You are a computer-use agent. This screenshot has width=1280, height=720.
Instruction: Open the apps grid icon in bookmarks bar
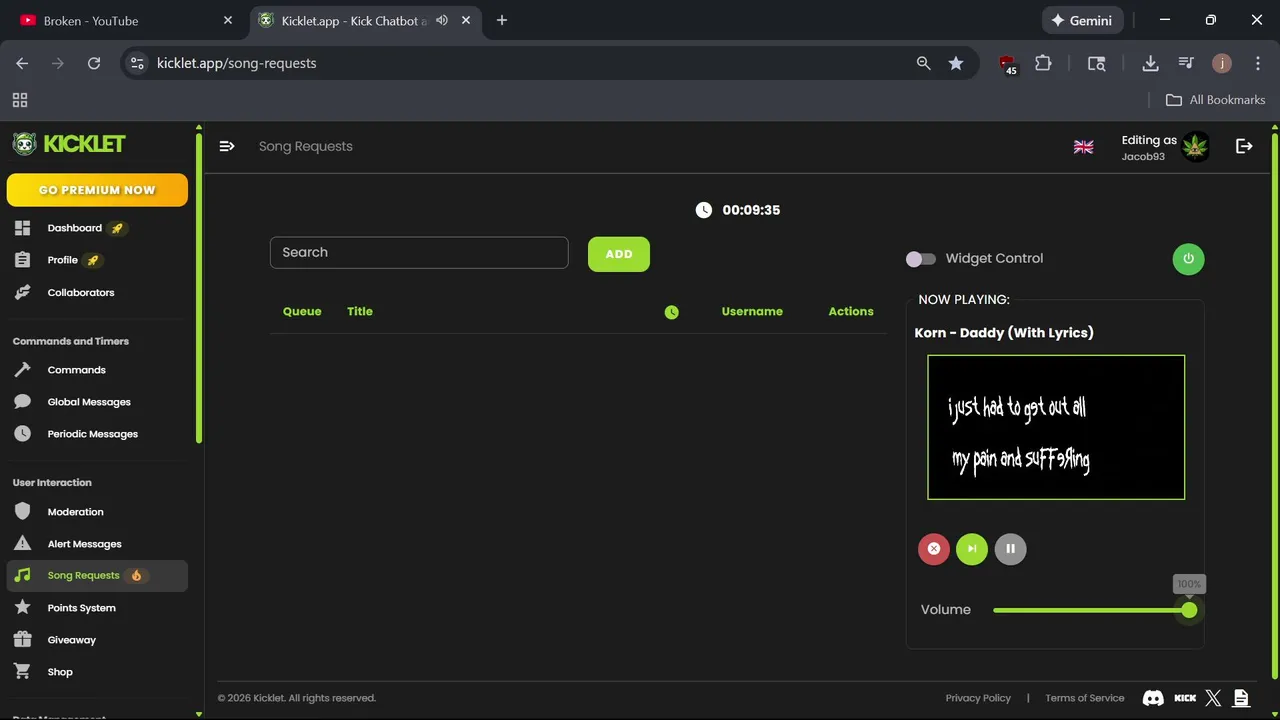point(20,100)
